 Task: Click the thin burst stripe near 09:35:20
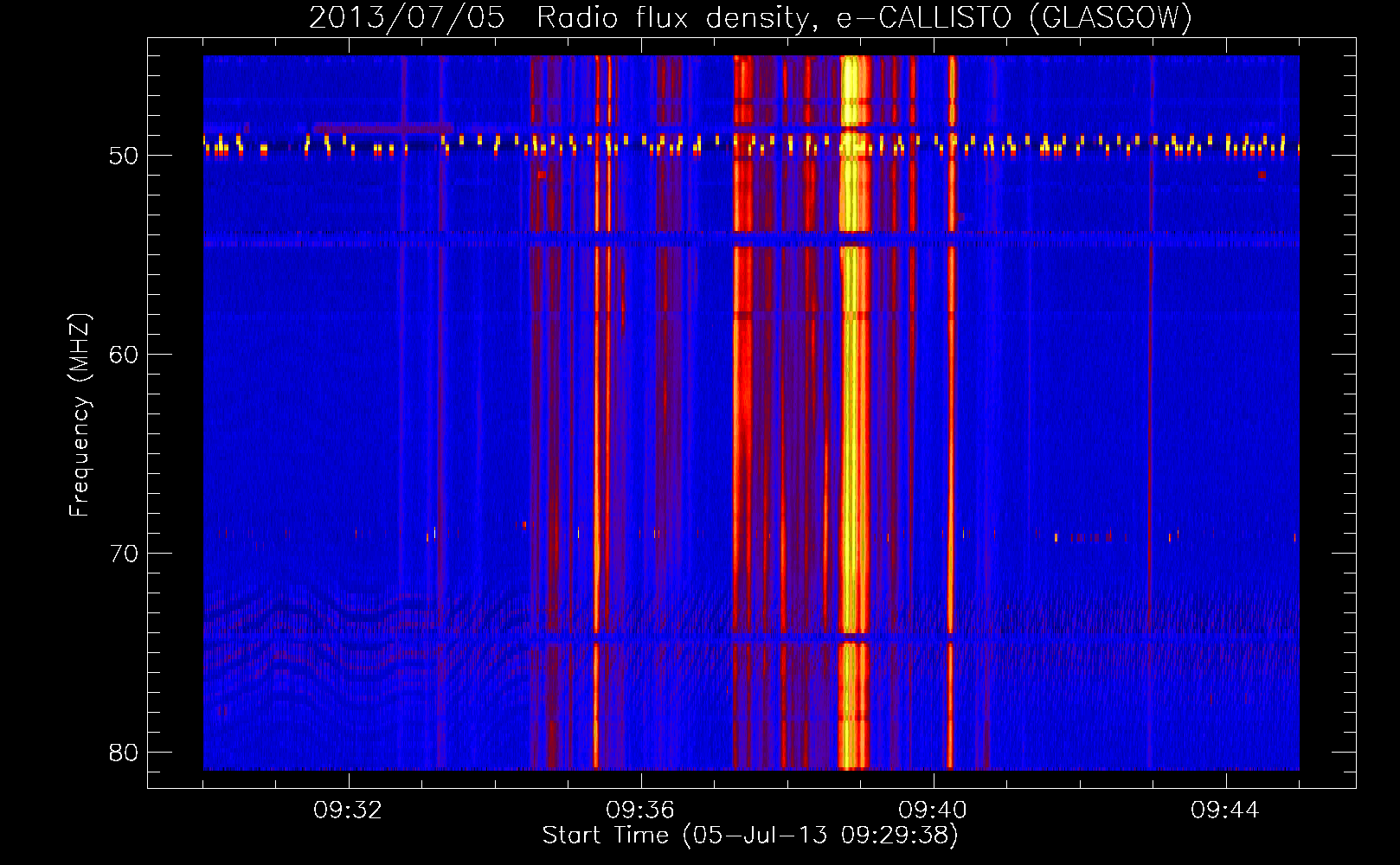[596, 413]
